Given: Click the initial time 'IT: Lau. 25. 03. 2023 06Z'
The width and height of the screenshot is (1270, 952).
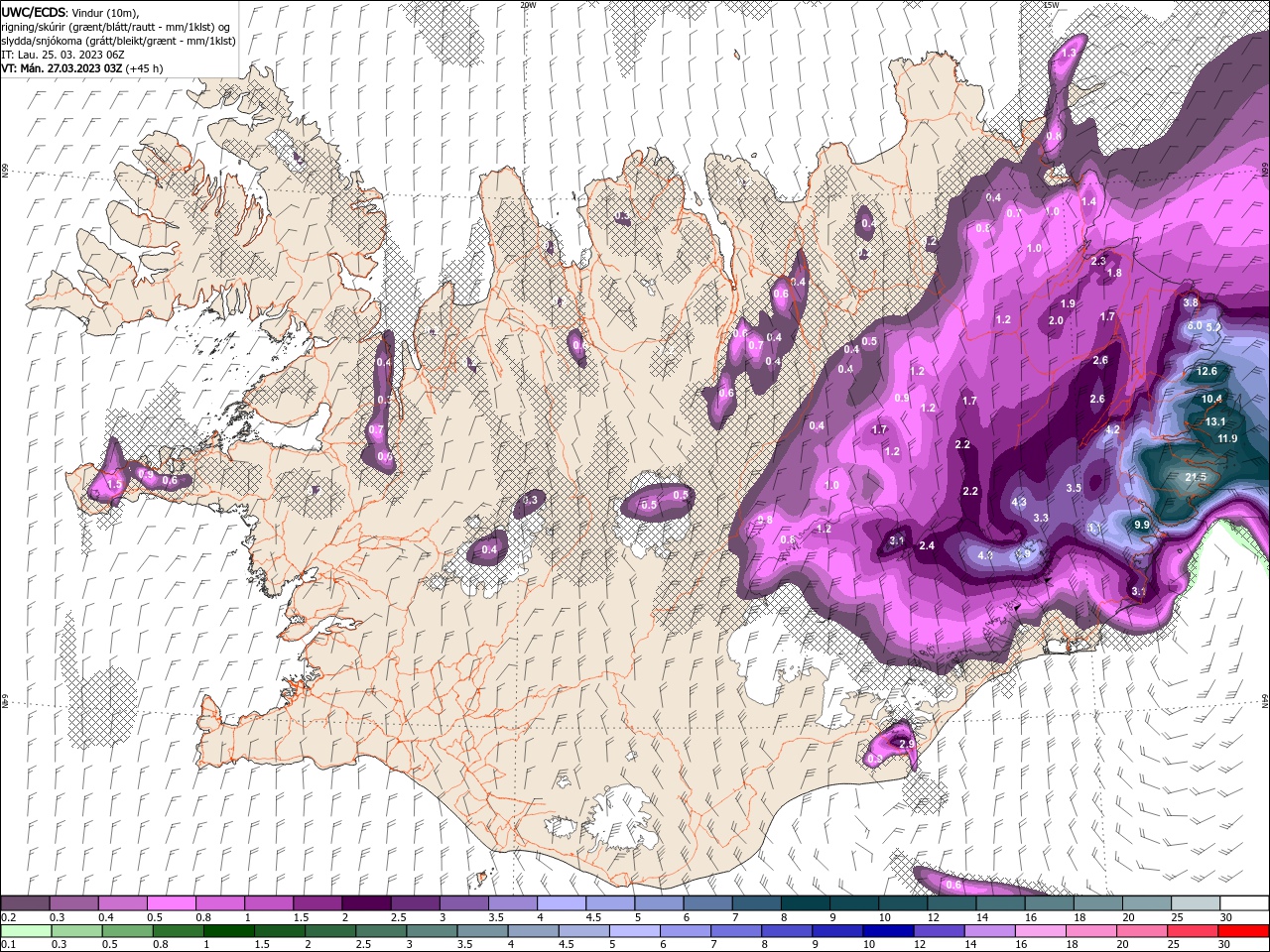Looking at the screenshot, I should [x=63, y=54].
